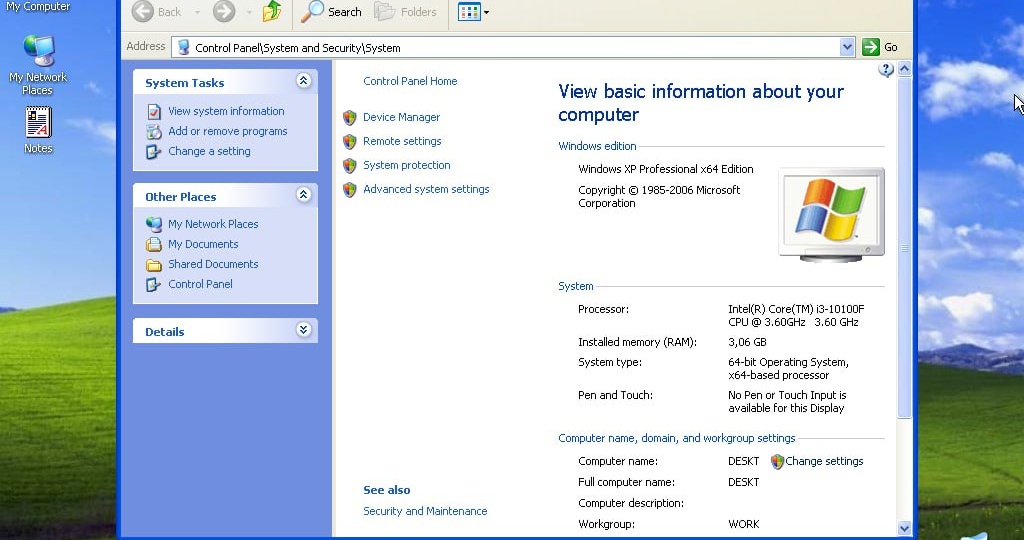Click the View system information icon
This screenshot has width=1024, height=540.
153,112
